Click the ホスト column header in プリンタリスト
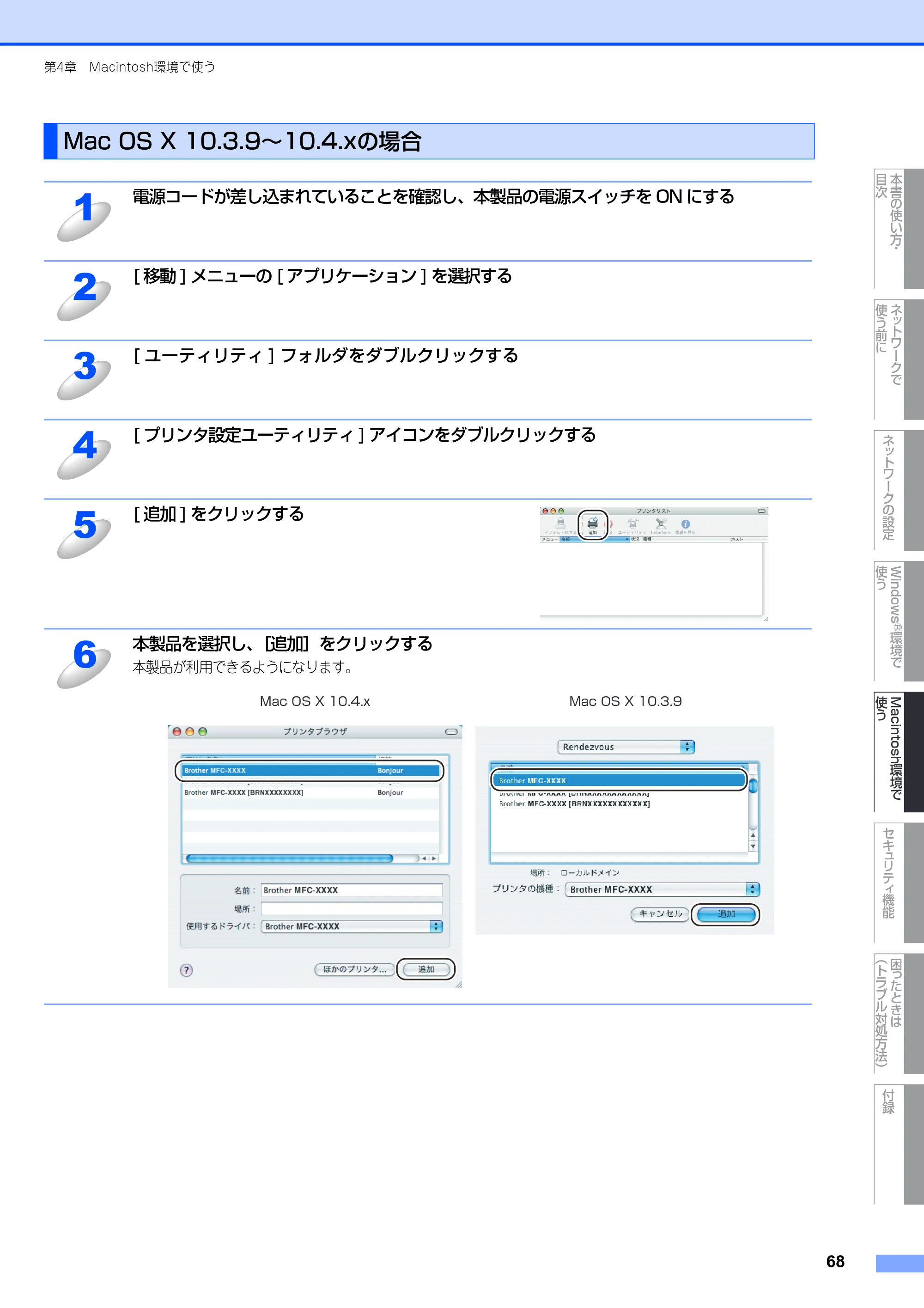This screenshot has width=924, height=1308. (746, 539)
